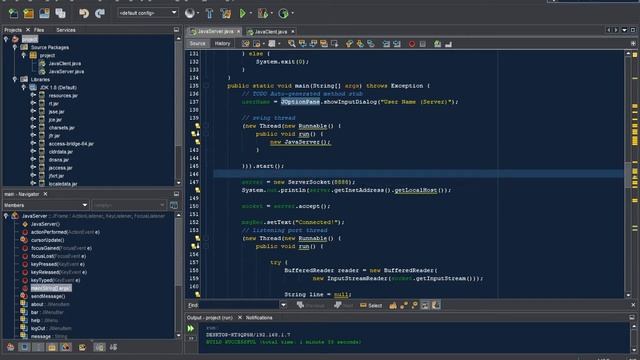Click the Undo arrow icon
This screenshot has height=360, width=640.
tap(84, 13)
